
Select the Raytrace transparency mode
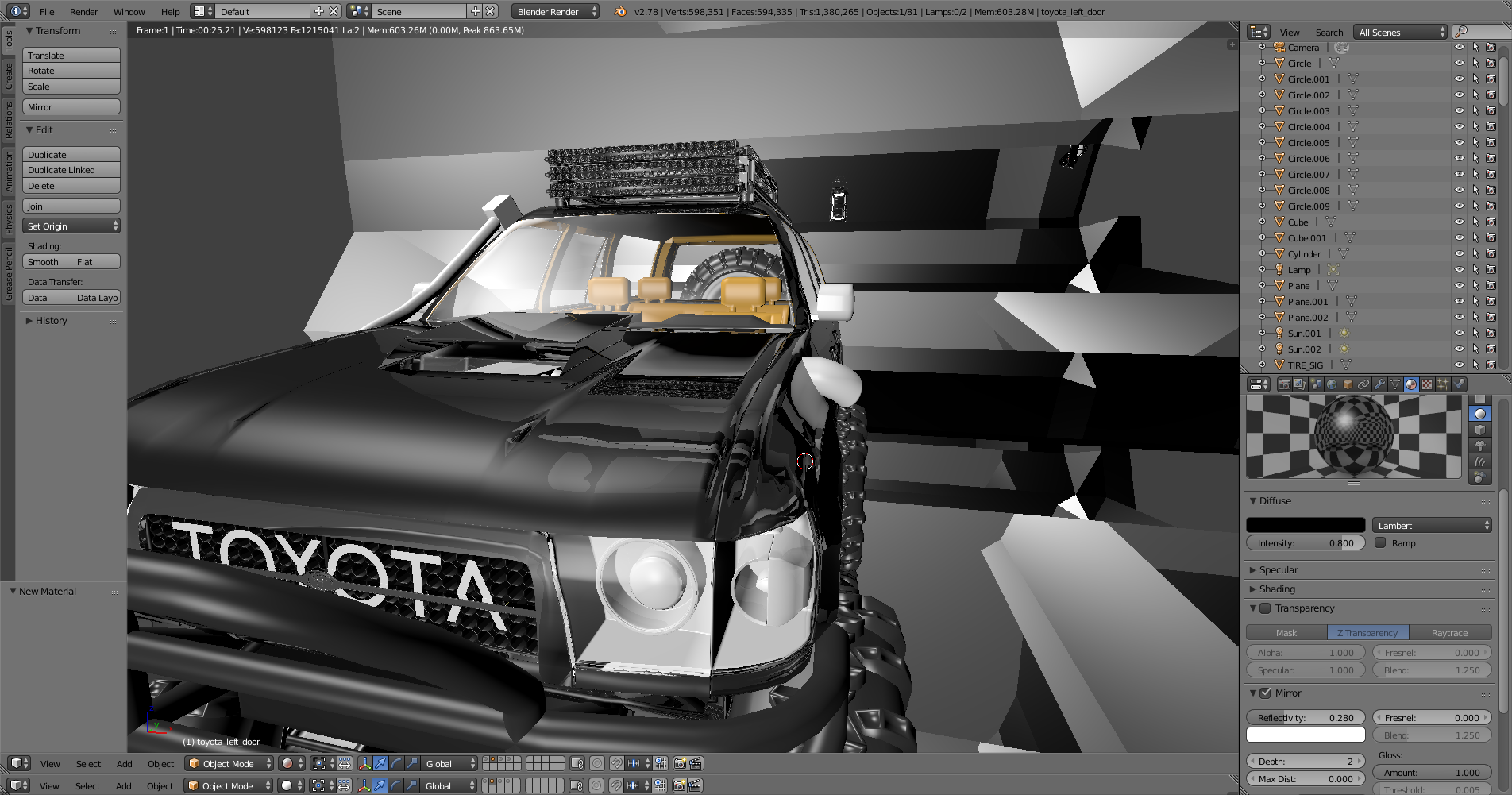[1450, 633]
